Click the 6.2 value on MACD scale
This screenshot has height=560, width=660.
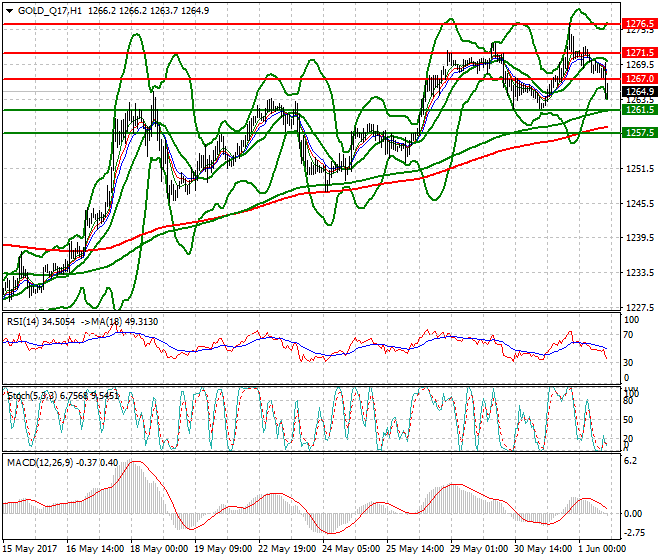coord(631,461)
